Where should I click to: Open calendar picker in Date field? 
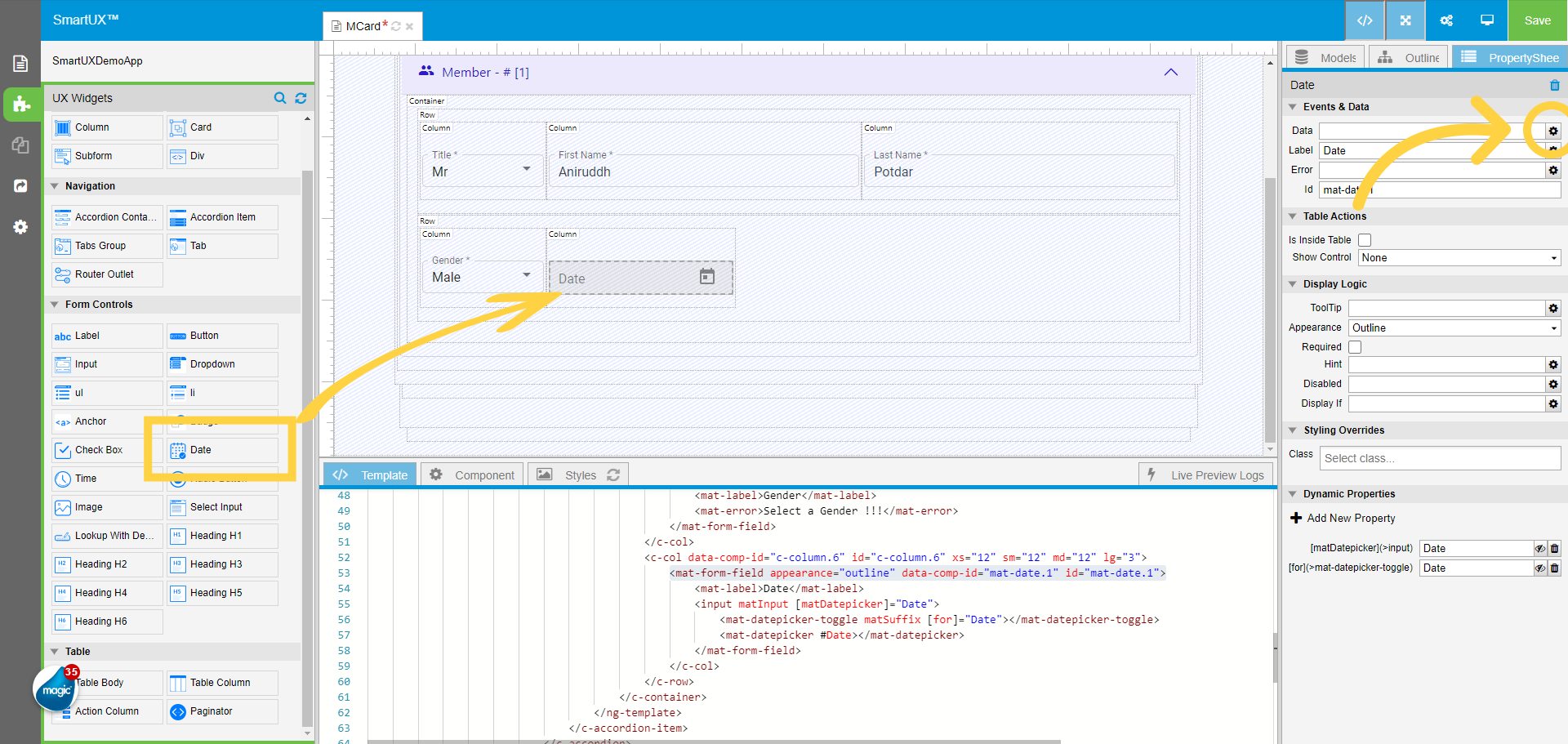[x=706, y=277]
